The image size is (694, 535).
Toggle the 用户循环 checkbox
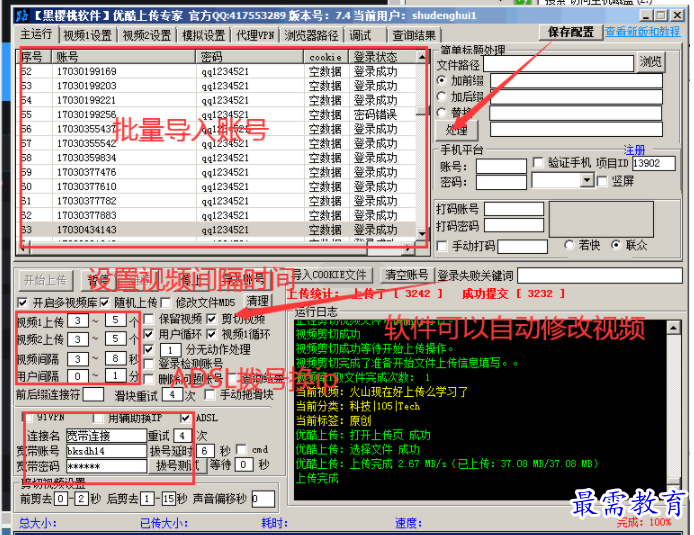tap(149, 334)
